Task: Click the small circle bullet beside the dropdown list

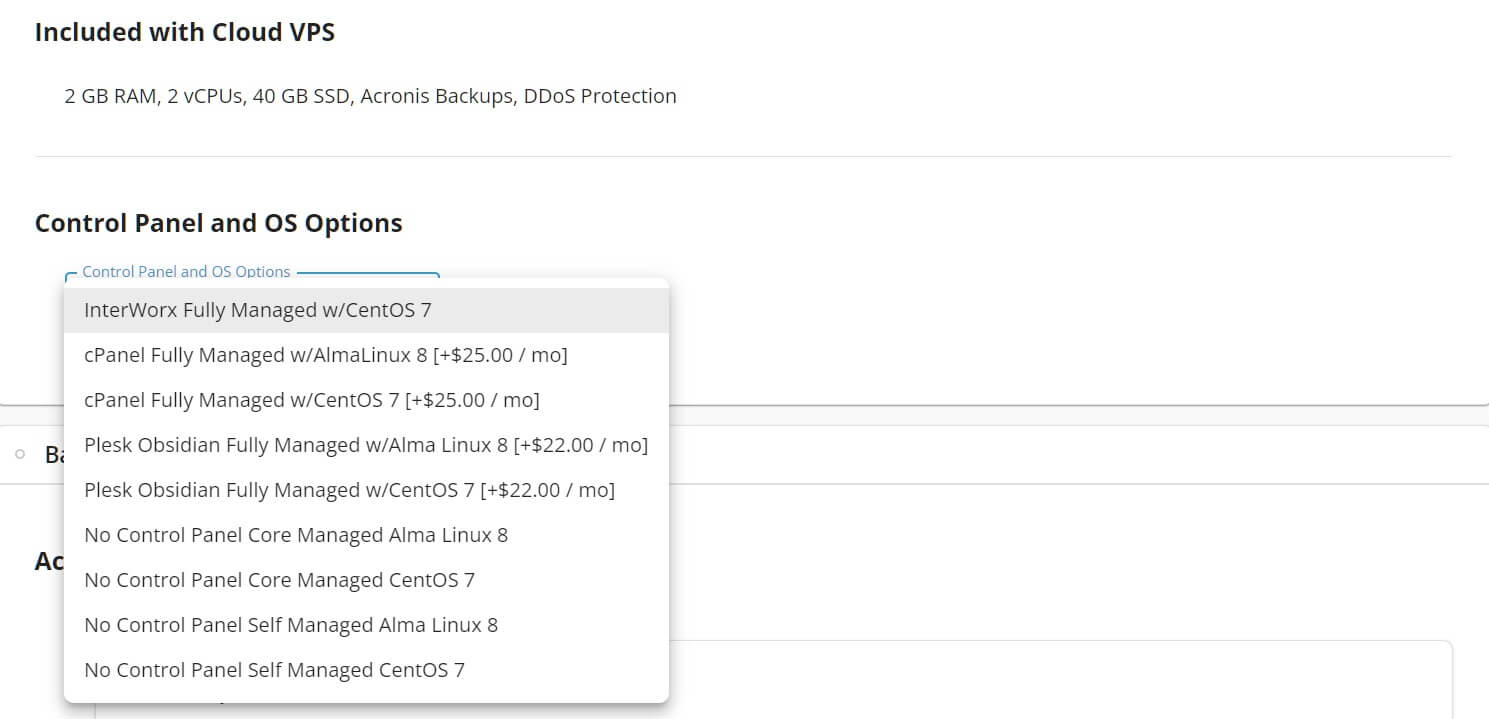Action: [20, 454]
